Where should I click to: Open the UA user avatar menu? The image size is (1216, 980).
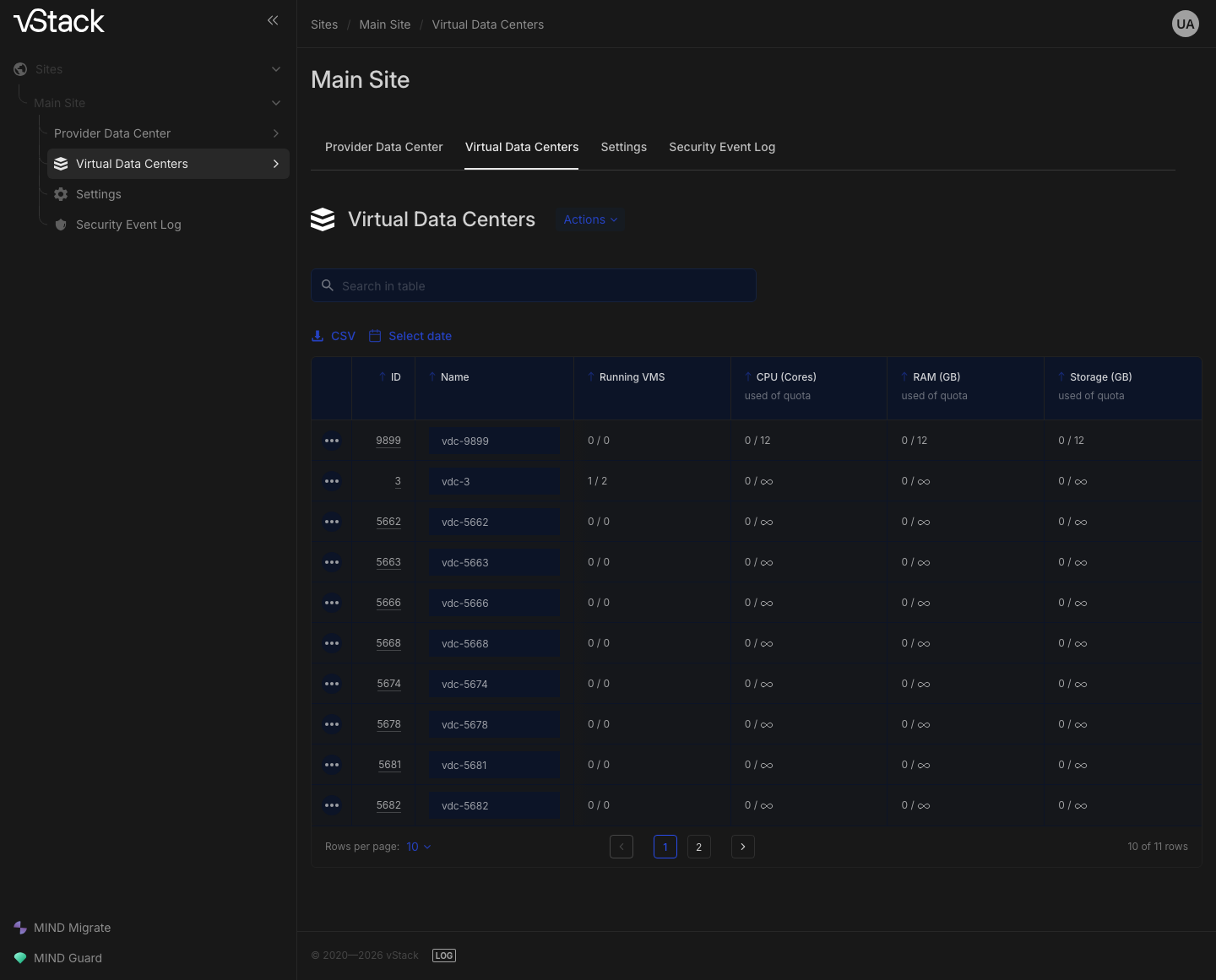click(x=1186, y=24)
